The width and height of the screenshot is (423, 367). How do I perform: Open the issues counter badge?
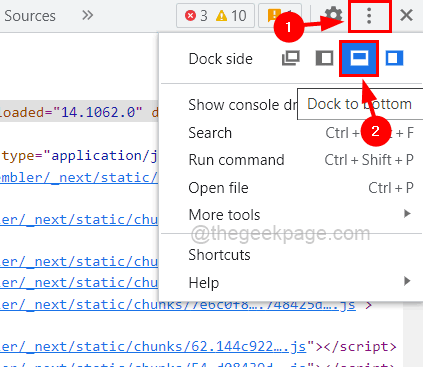[280, 15]
